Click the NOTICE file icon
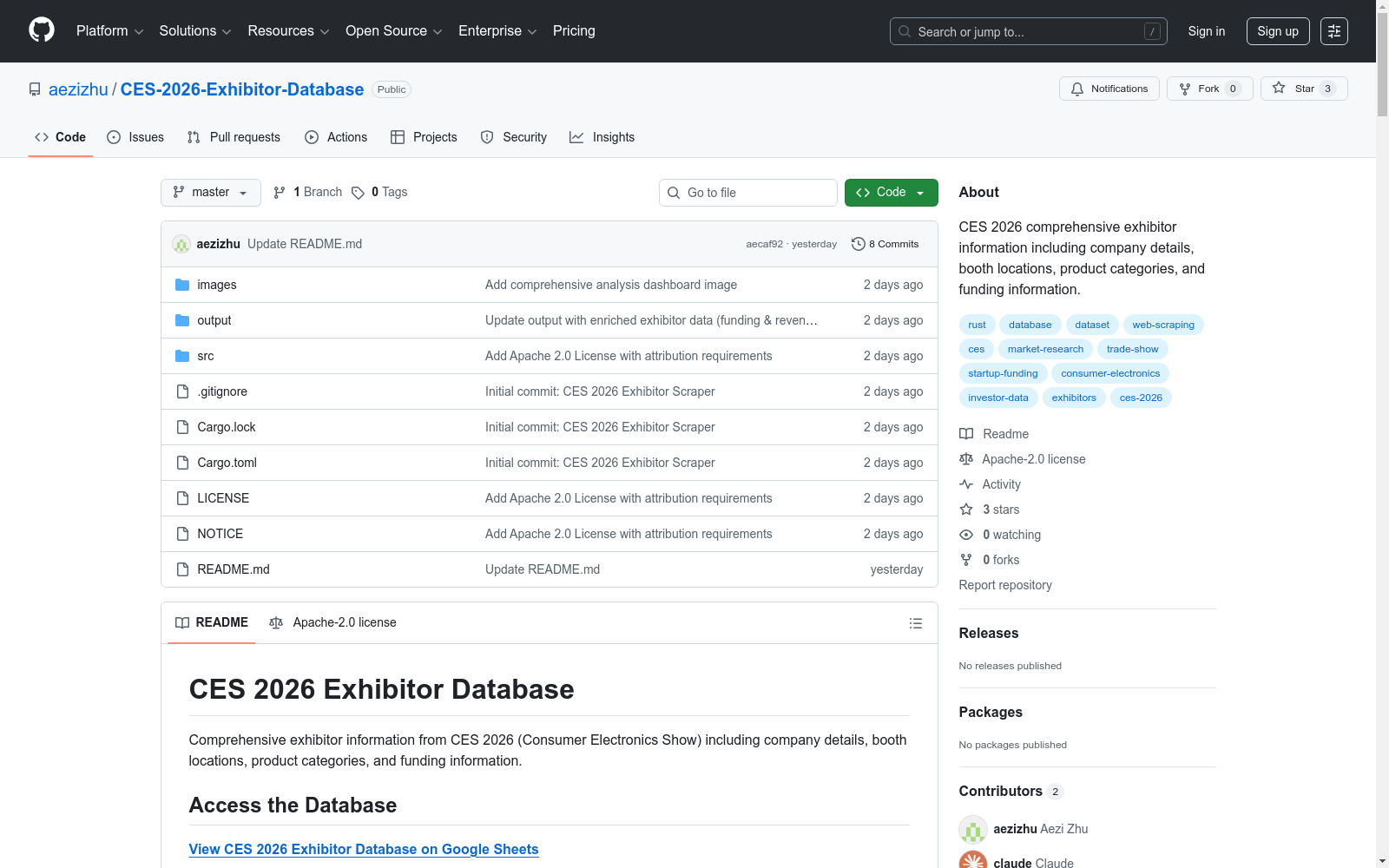The image size is (1389, 868). 182,534
